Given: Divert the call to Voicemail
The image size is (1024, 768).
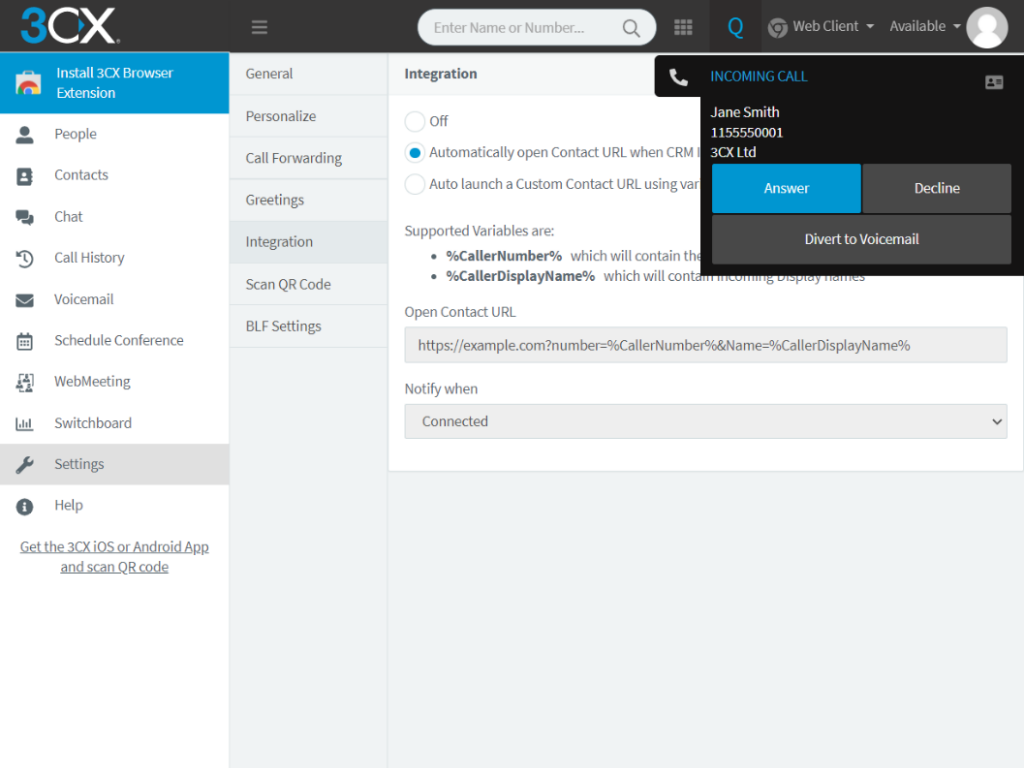Looking at the screenshot, I should point(860,239).
